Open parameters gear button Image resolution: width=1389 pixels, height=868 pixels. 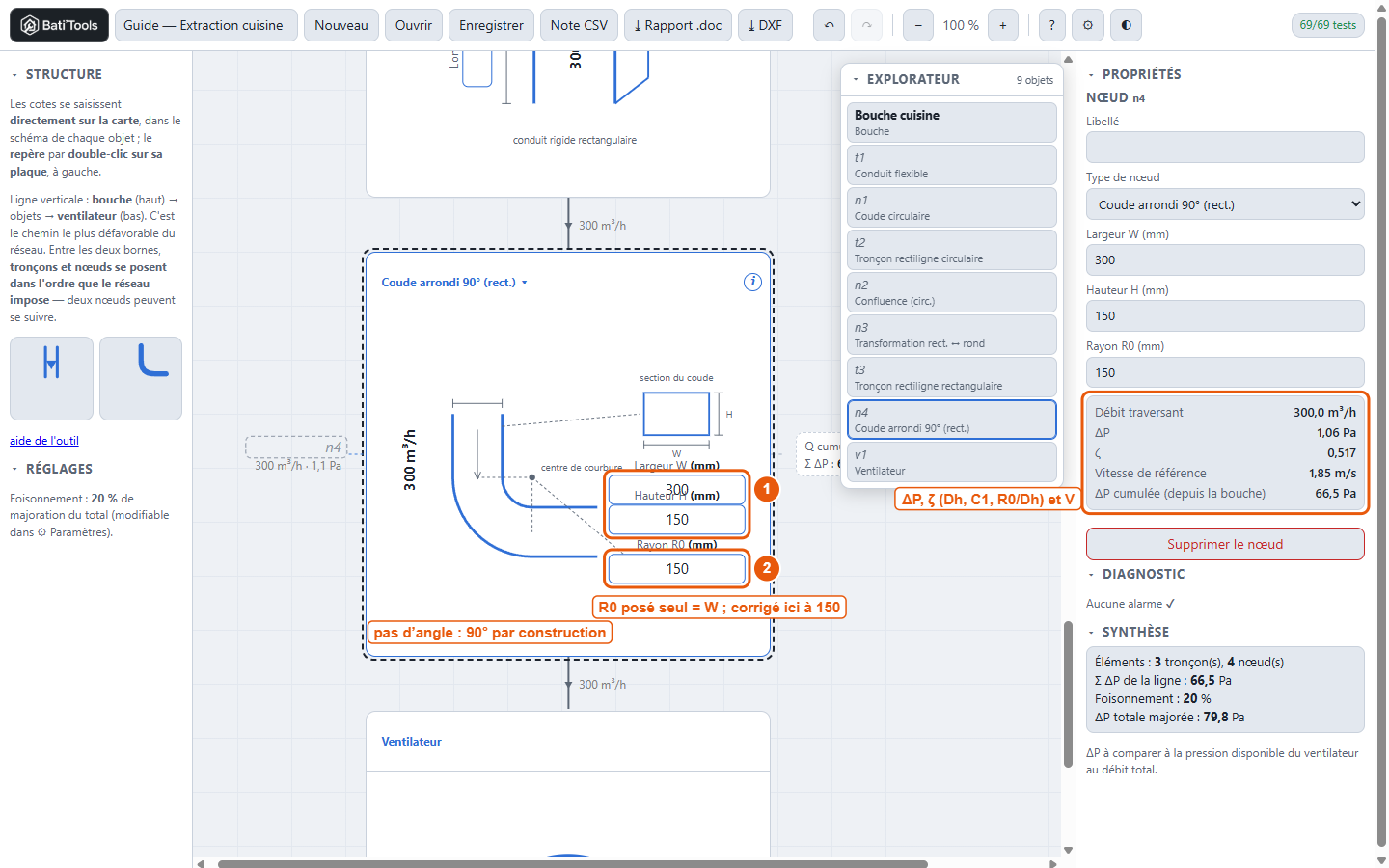(x=1088, y=25)
